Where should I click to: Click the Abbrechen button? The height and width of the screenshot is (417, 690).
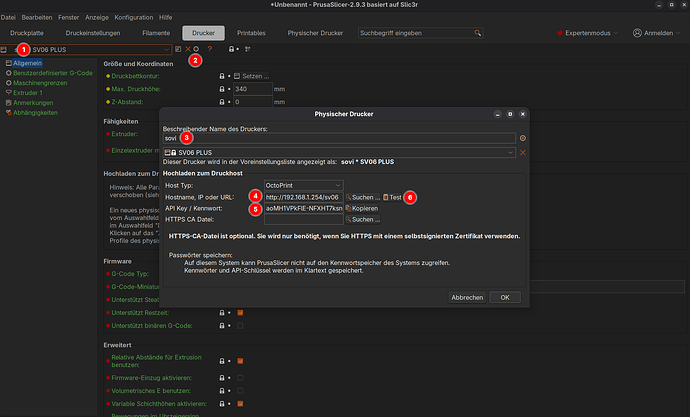click(467, 297)
